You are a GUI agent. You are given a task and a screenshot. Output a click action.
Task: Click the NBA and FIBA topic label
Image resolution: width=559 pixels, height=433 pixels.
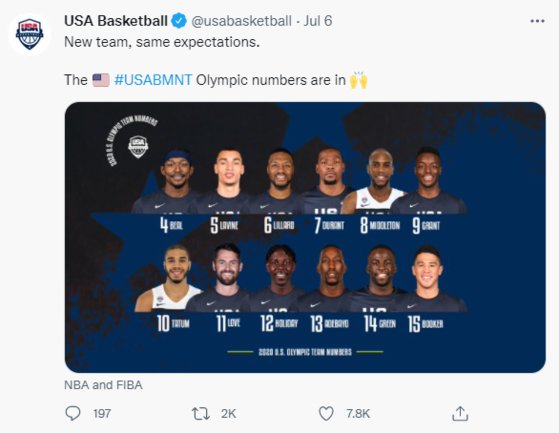point(103,385)
